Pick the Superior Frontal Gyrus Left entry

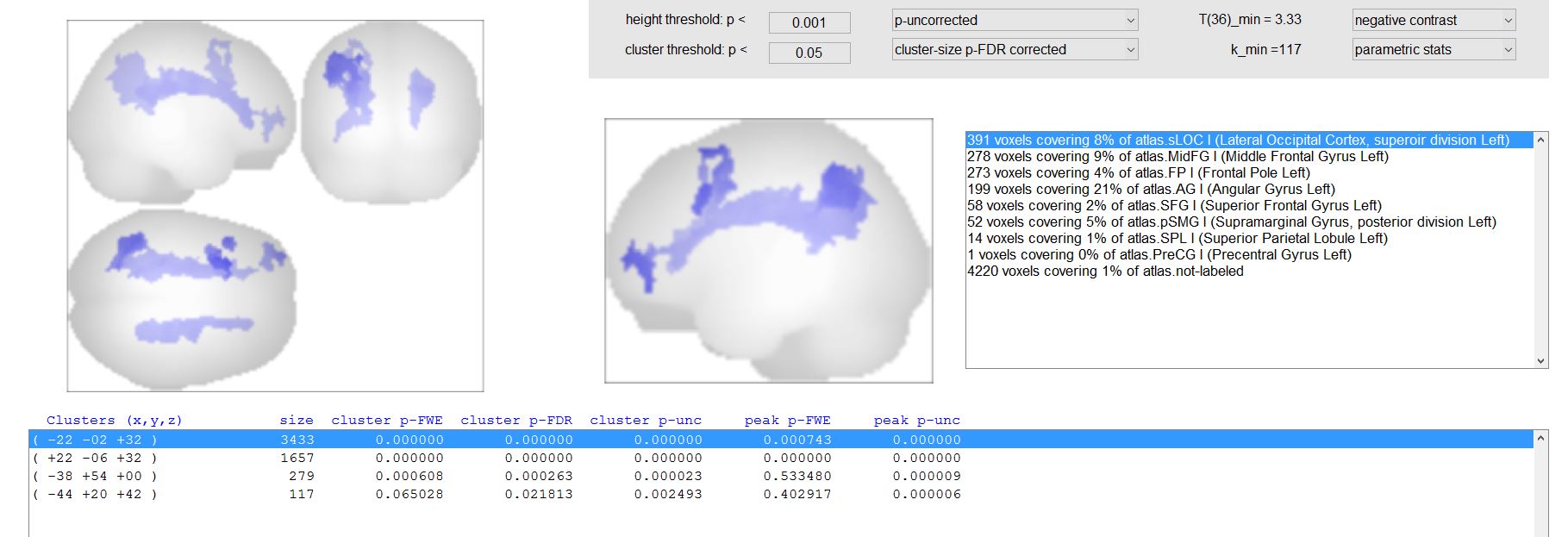coord(1173,205)
